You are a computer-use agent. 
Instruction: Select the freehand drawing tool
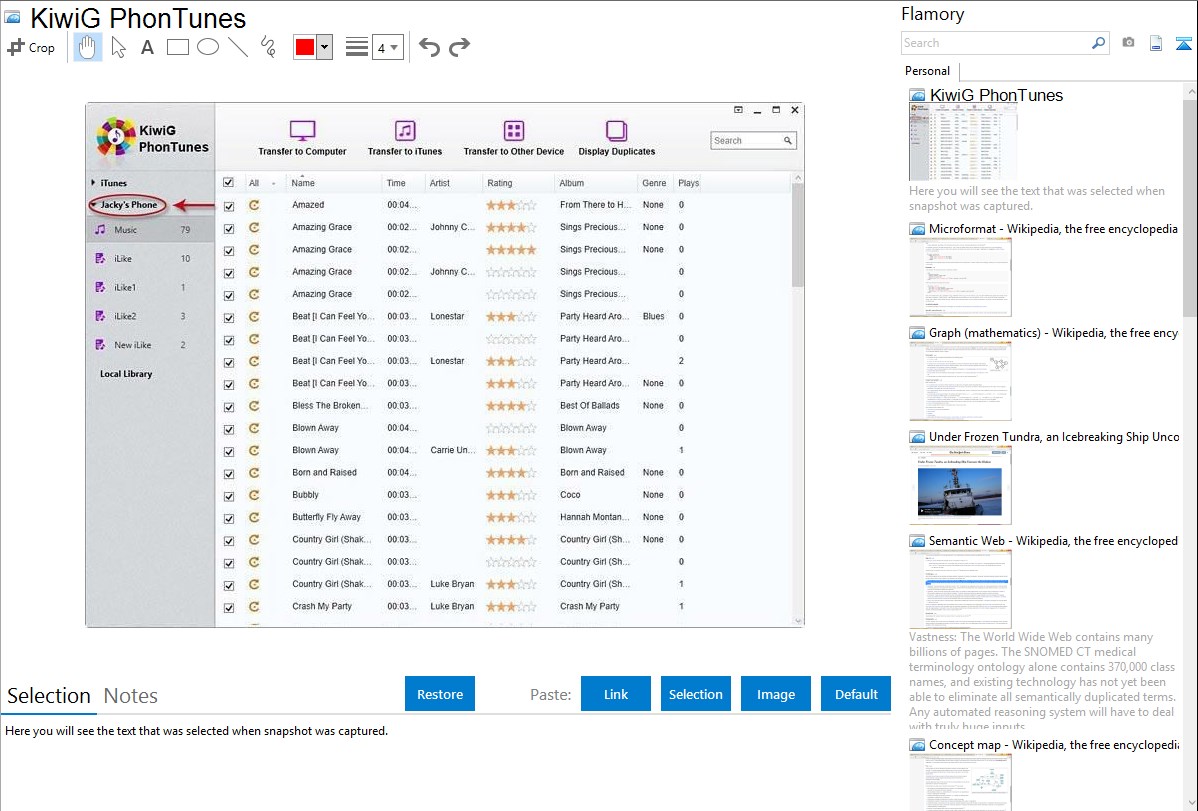point(268,47)
